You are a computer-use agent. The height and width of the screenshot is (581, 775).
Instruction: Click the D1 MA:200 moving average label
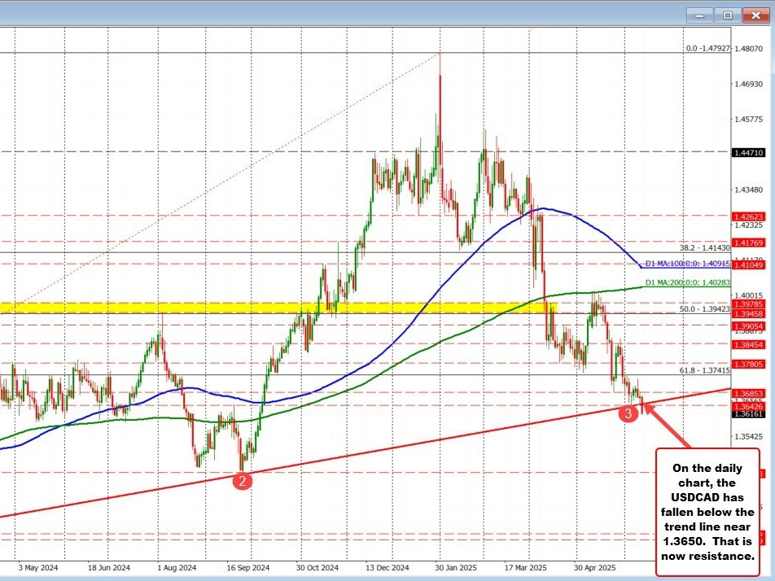click(x=688, y=282)
